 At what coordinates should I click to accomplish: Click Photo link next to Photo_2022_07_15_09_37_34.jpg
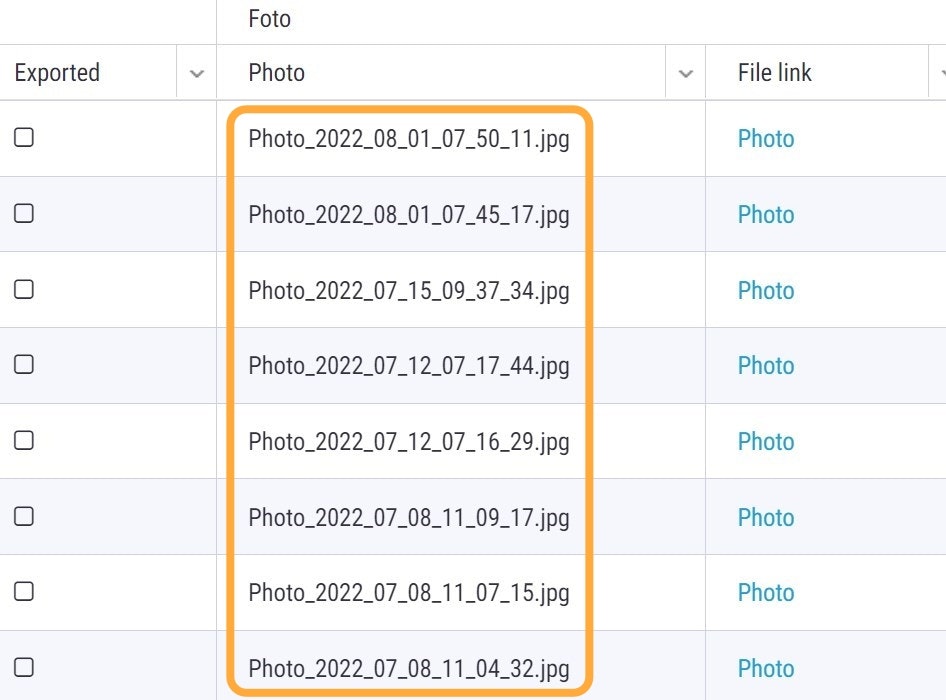coord(766,291)
